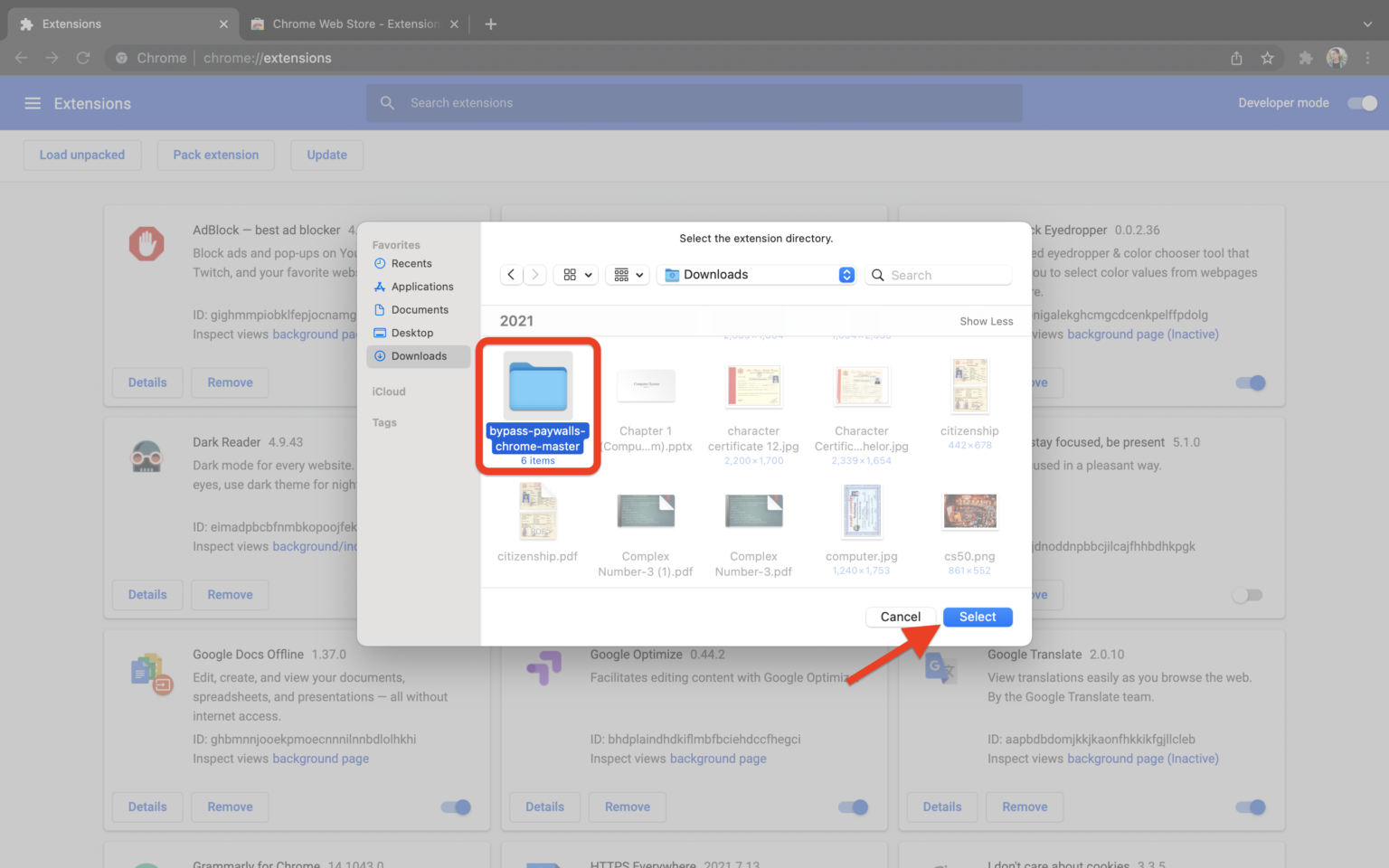Click the dialog Search field
1389x868 pixels.
pyautogui.click(x=945, y=275)
